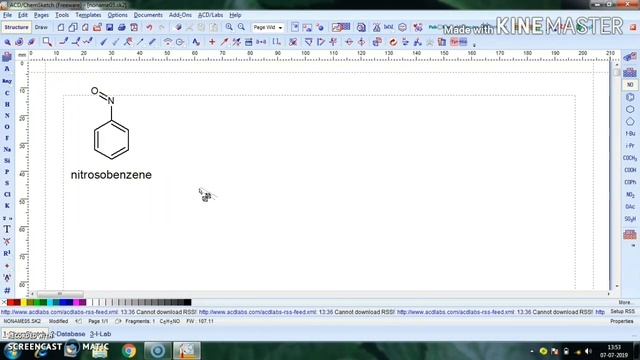The width and height of the screenshot is (640, 360).
Task: Export to PDF using the red PDF icon
Action: pos(134,27)
